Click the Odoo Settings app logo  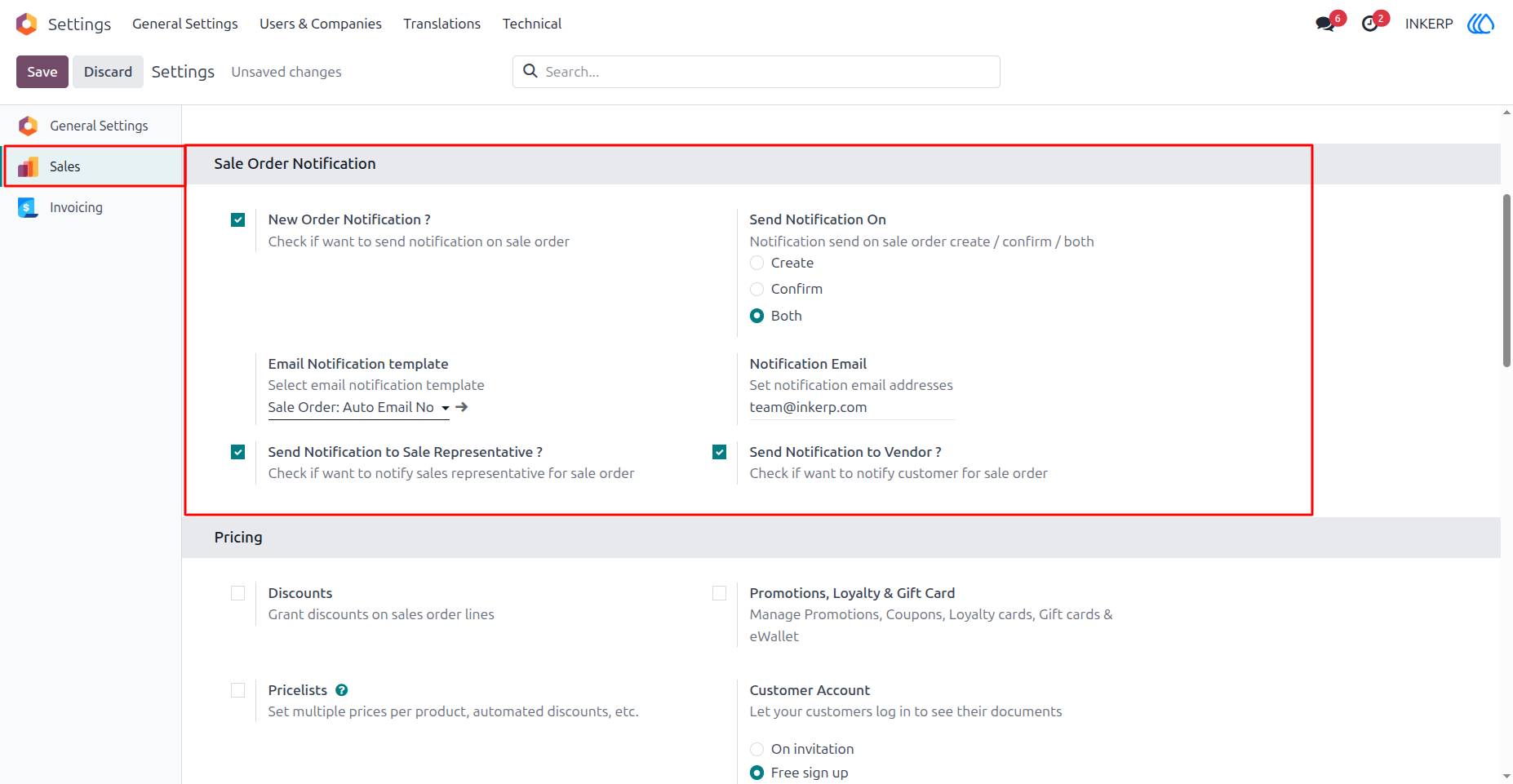click(27, 24)
